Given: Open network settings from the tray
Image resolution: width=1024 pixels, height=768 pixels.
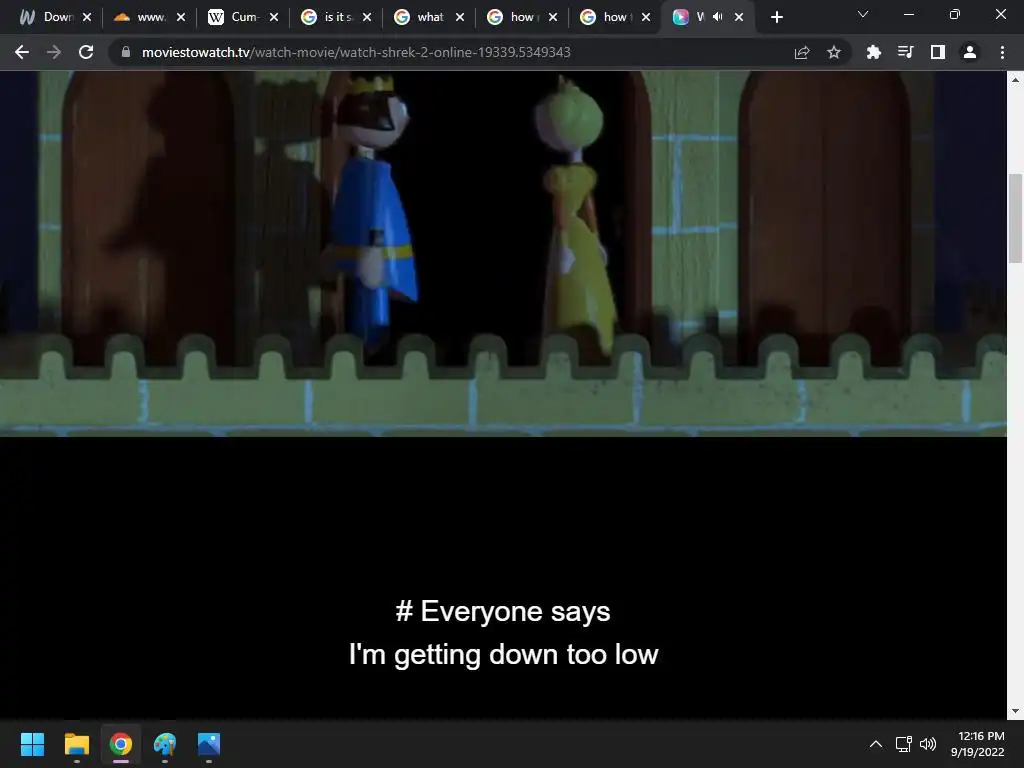Looking at the screenshot, I should click(x=903, y=744).
